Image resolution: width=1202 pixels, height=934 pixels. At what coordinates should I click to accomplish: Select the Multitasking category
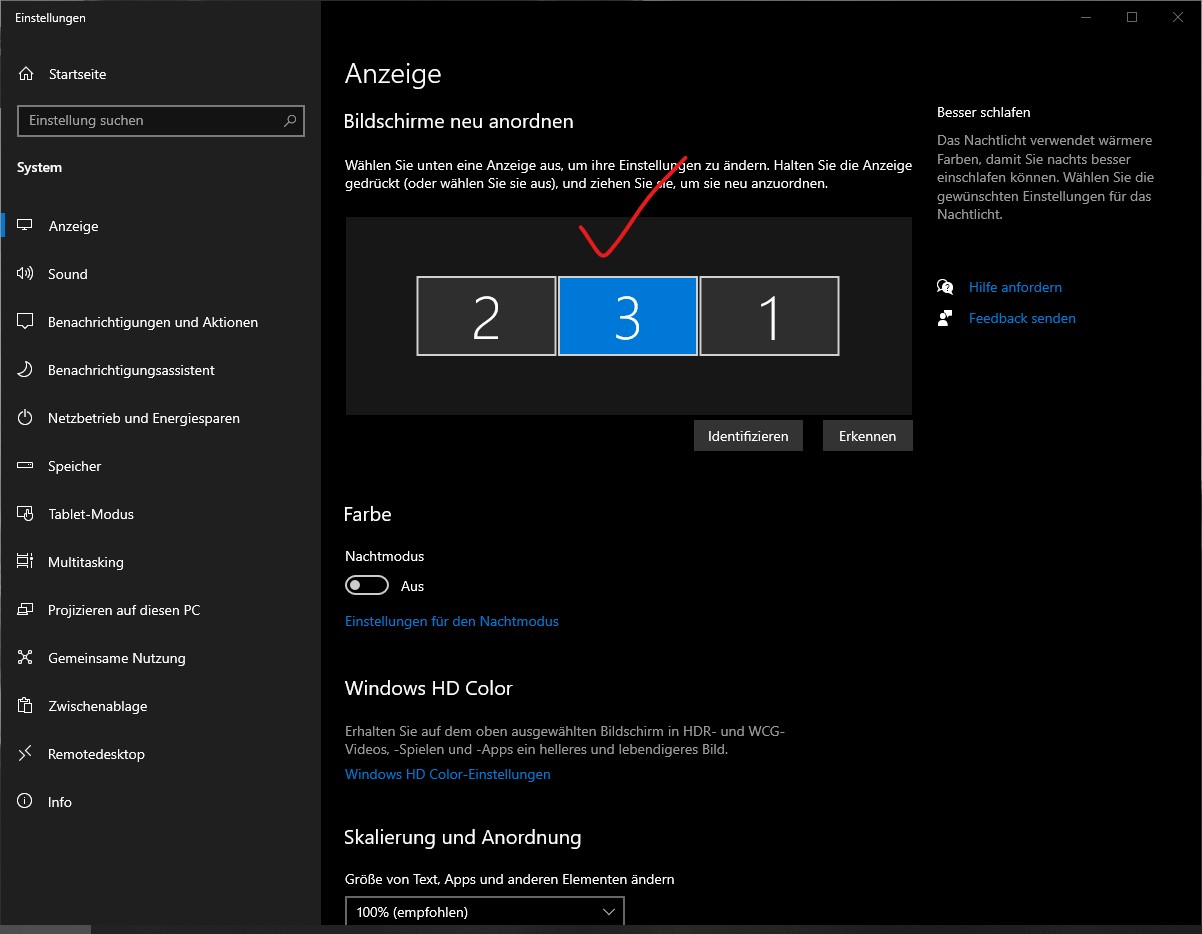tap(160, 562)
